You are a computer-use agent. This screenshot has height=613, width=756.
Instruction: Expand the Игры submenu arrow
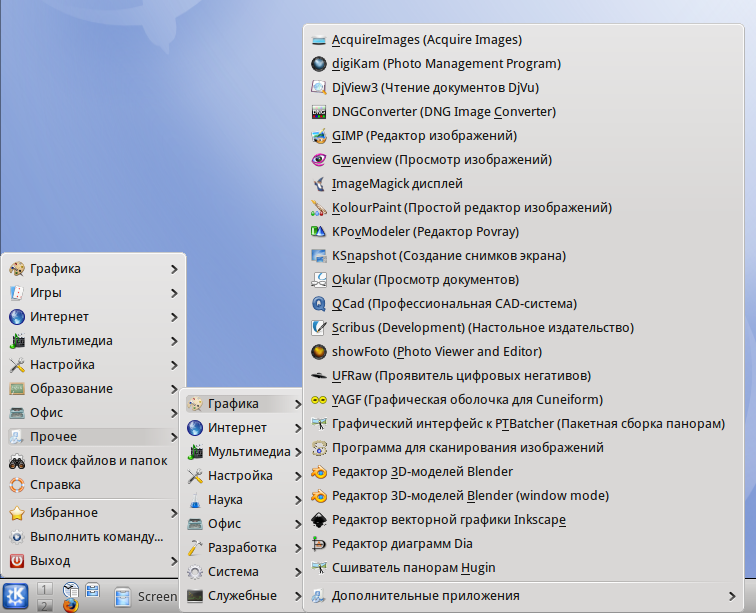(x=174, y=293)
